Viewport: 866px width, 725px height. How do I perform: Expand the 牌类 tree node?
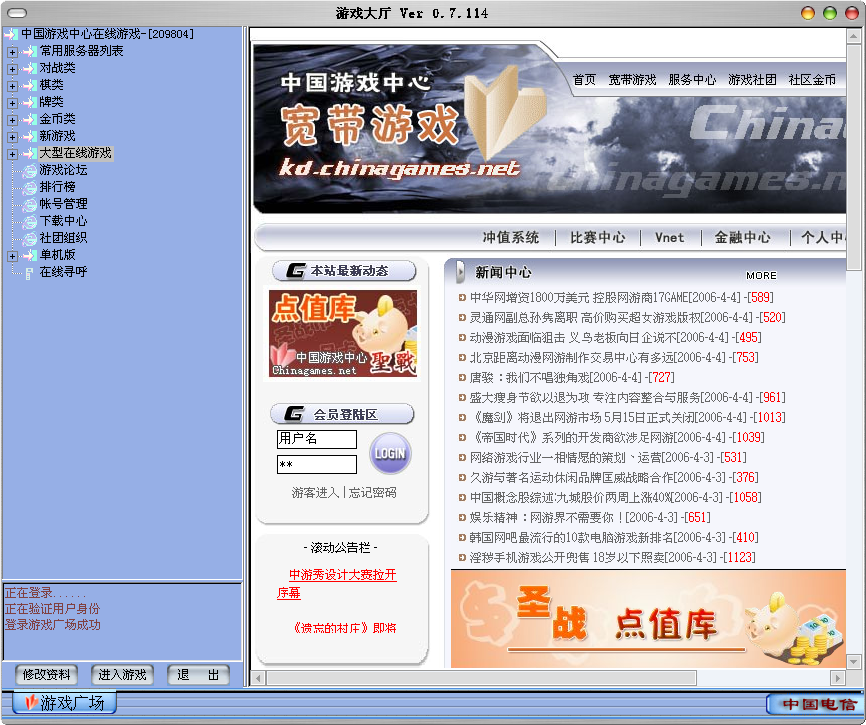click(x=12, y=103)
